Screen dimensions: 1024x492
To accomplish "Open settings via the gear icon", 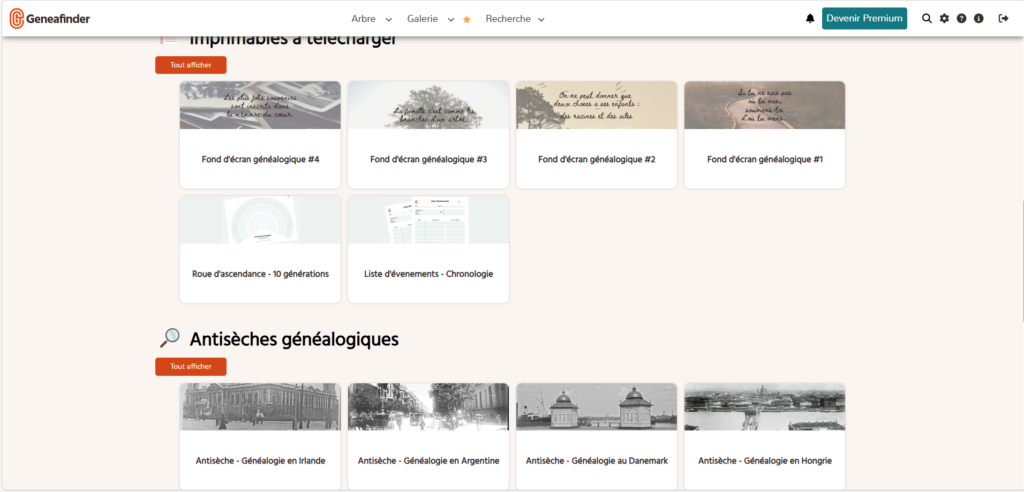I will (944, 19).
